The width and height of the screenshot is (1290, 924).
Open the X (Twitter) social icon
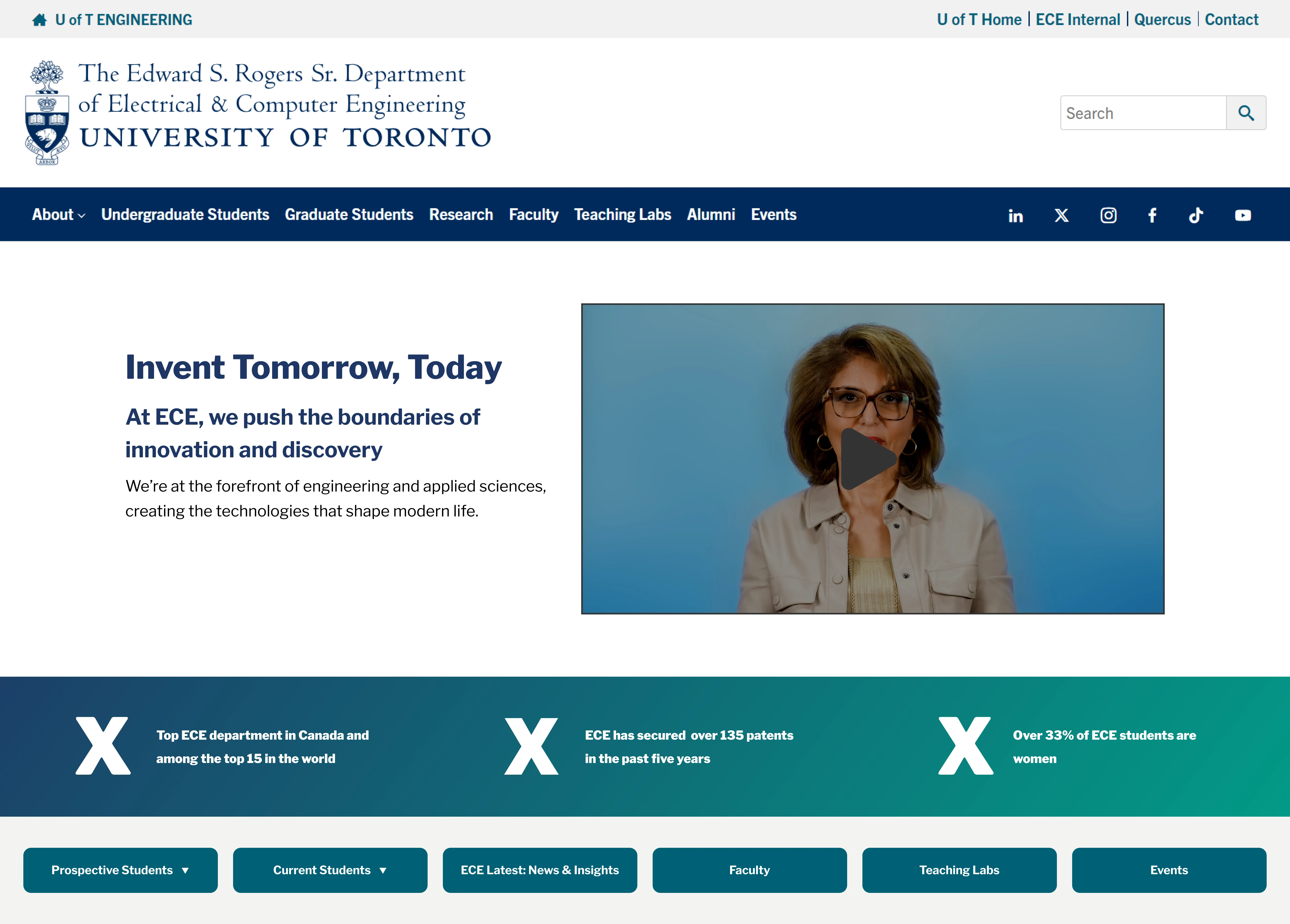[1061, 215]
